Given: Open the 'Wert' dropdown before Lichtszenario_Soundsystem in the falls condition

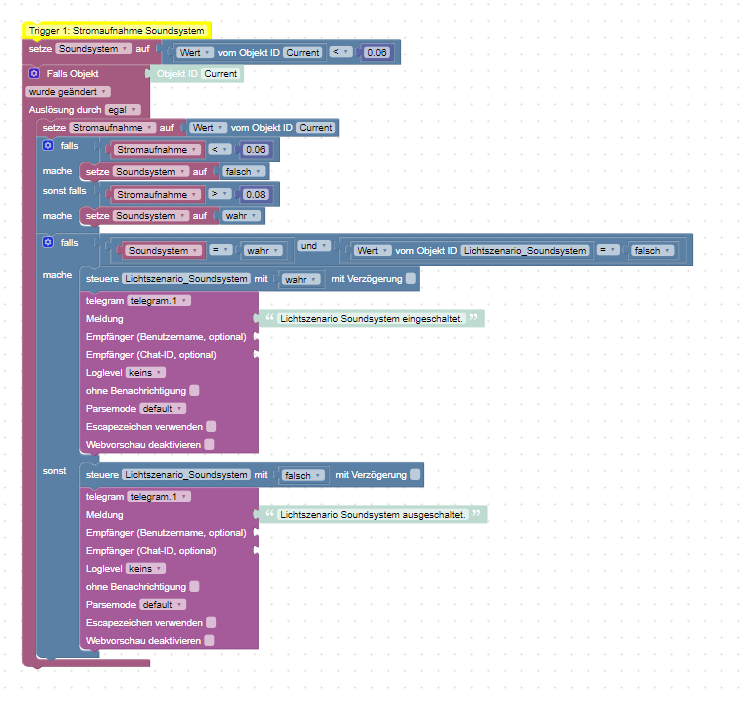Looking at the screenshot, I should (x=373, y=251).
